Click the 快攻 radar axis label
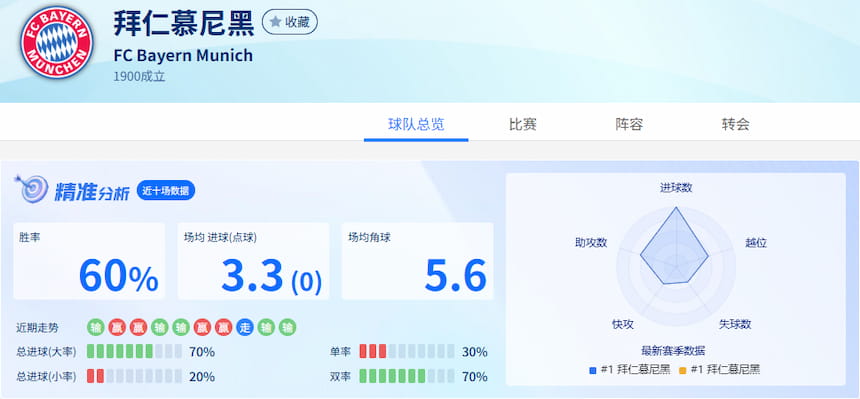 pos(623,324)
